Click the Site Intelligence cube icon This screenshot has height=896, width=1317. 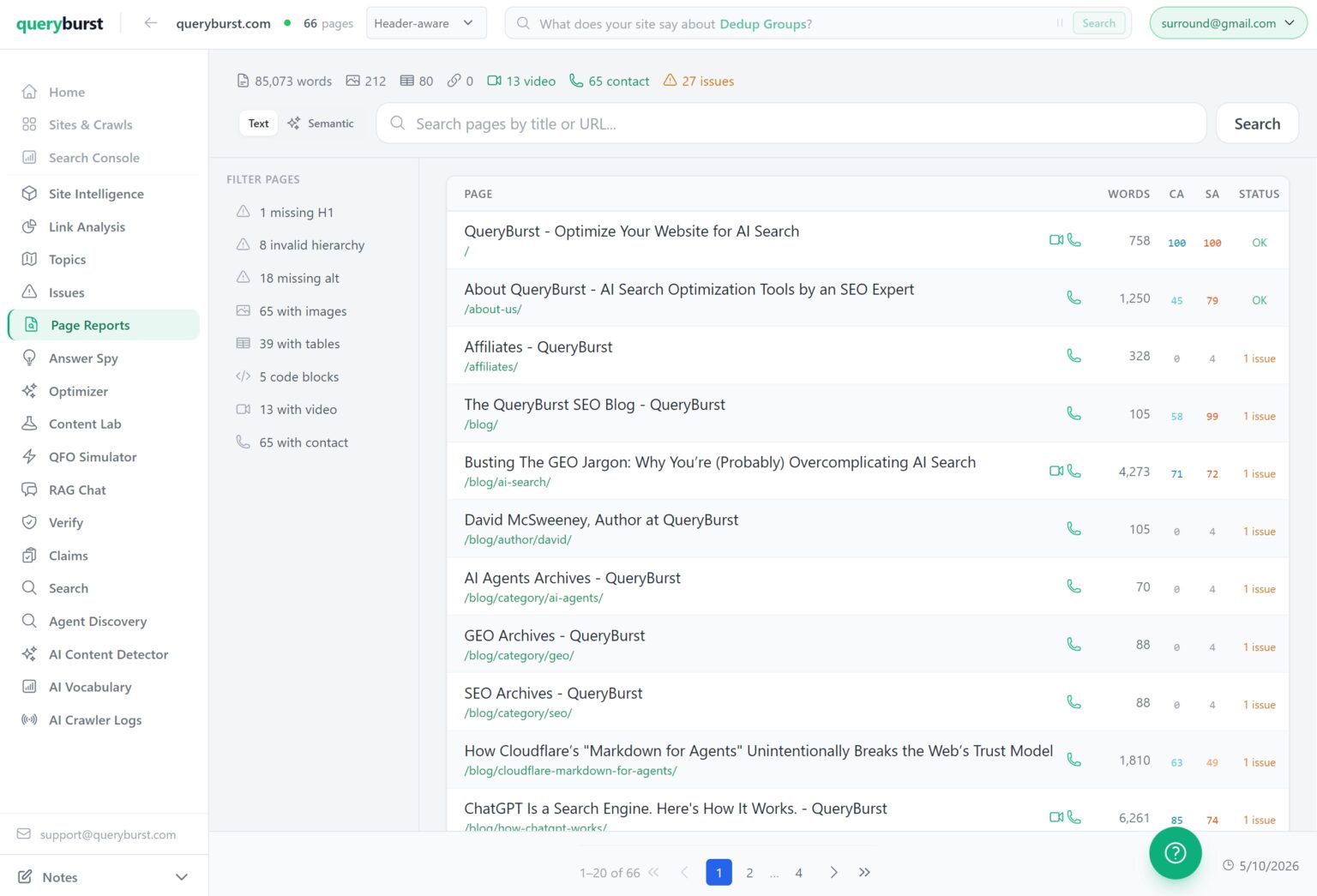click(x=29, y=194)
